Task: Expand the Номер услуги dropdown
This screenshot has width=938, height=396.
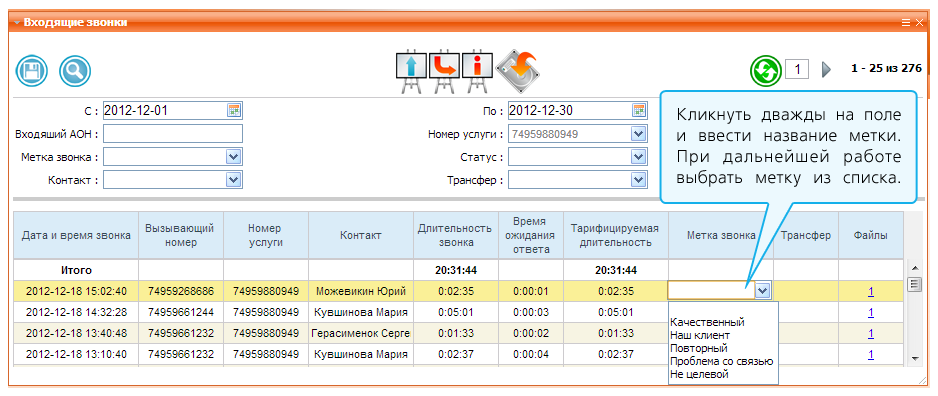Action: click(x=638, y=134)
